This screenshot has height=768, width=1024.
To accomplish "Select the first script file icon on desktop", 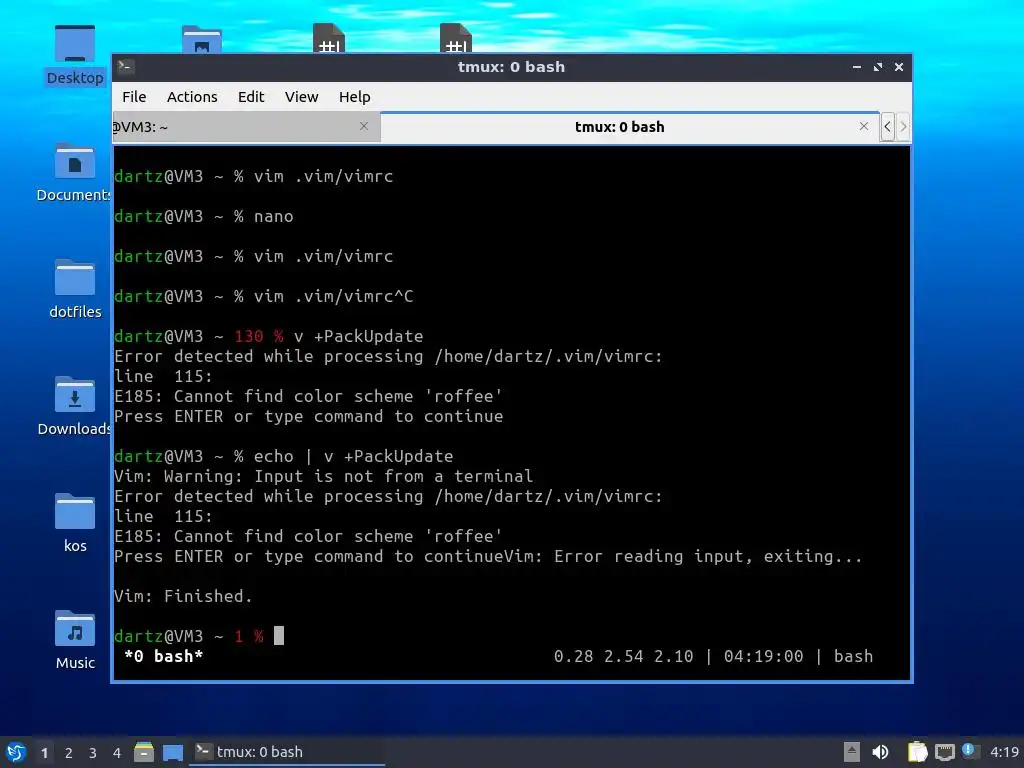I will [x=328, y=38].
